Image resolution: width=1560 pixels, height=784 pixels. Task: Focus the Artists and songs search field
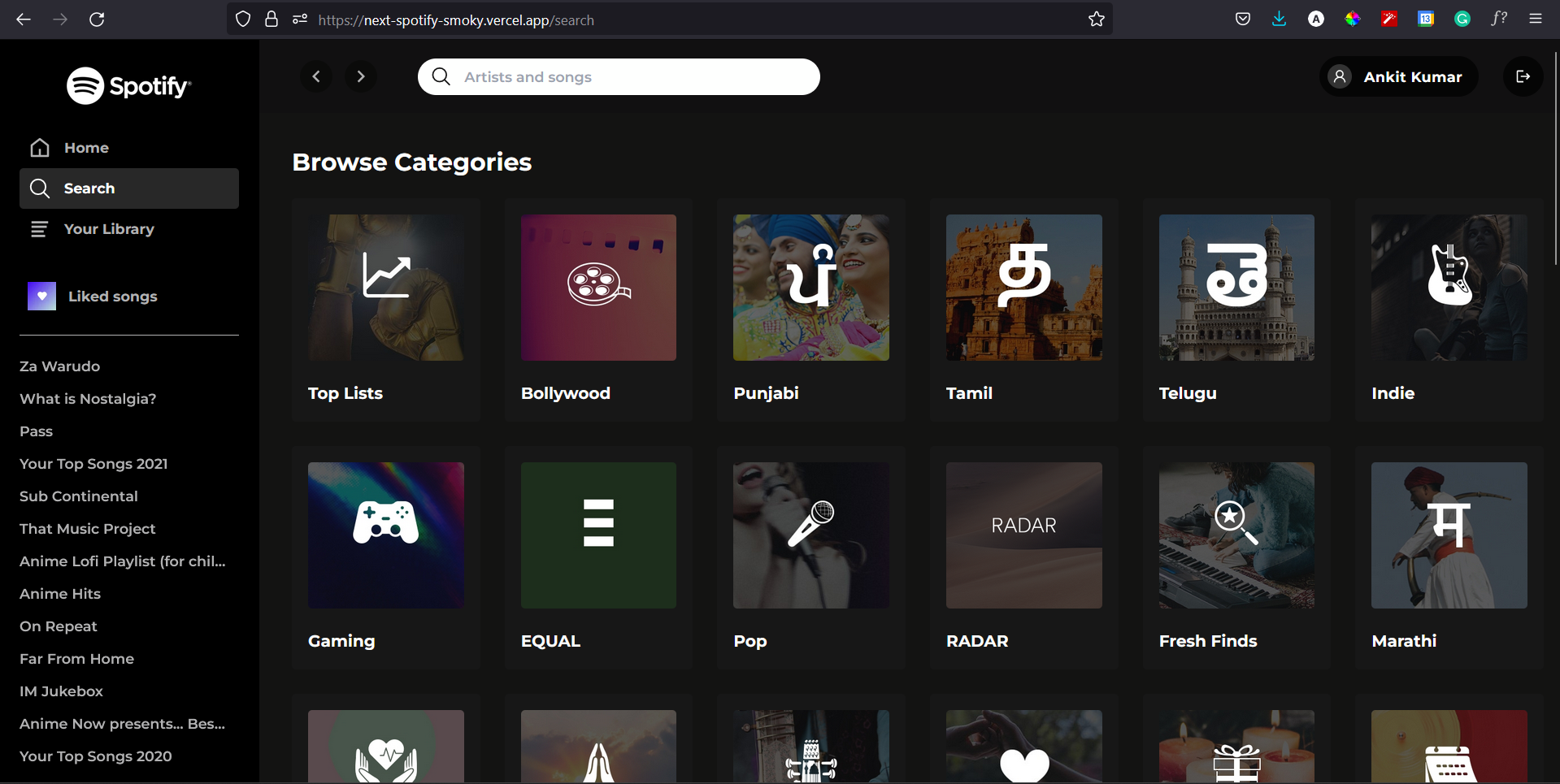tap(619, 76)
